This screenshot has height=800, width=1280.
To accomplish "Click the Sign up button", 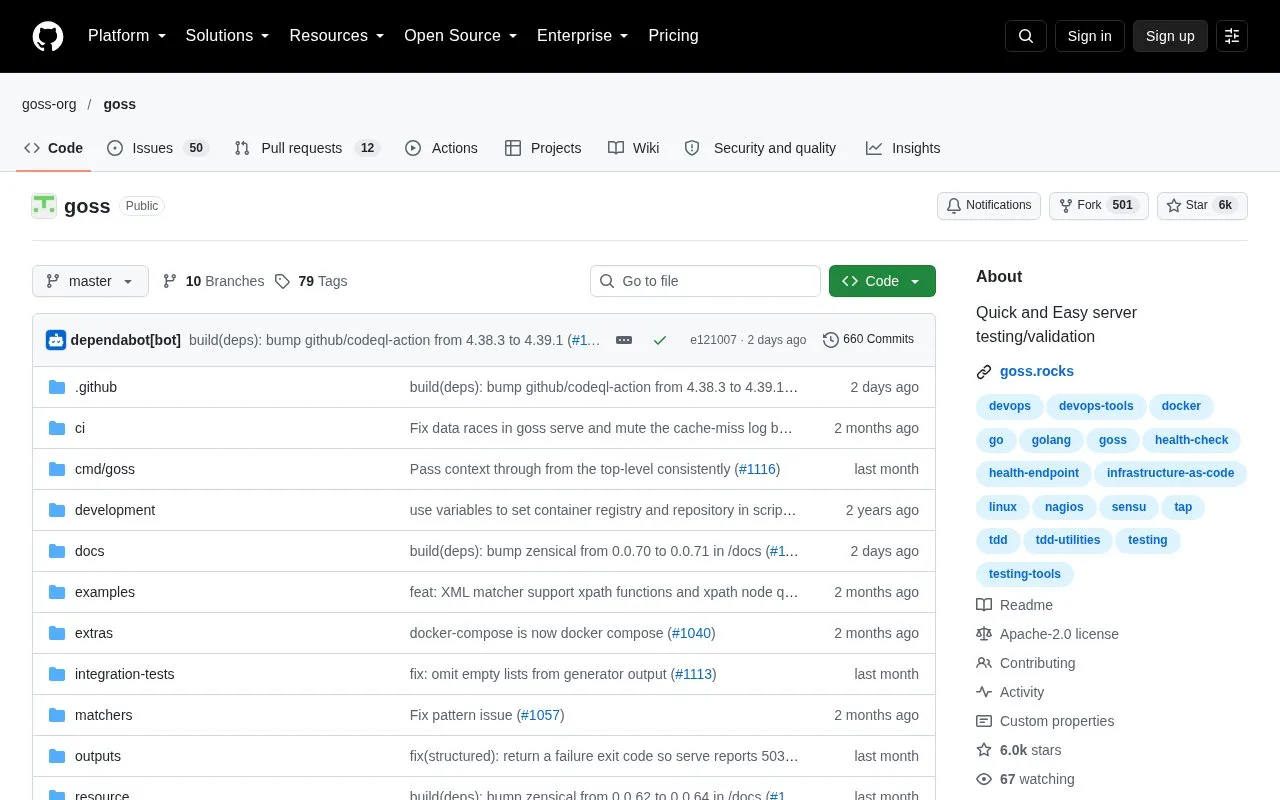I will (x=1170, y=36).
